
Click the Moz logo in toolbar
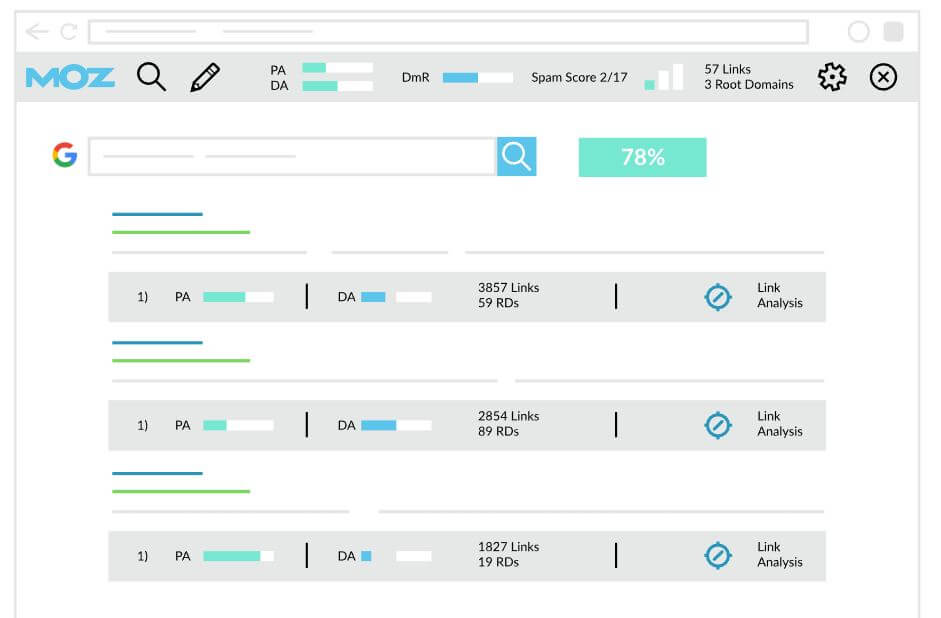(70, 77)
